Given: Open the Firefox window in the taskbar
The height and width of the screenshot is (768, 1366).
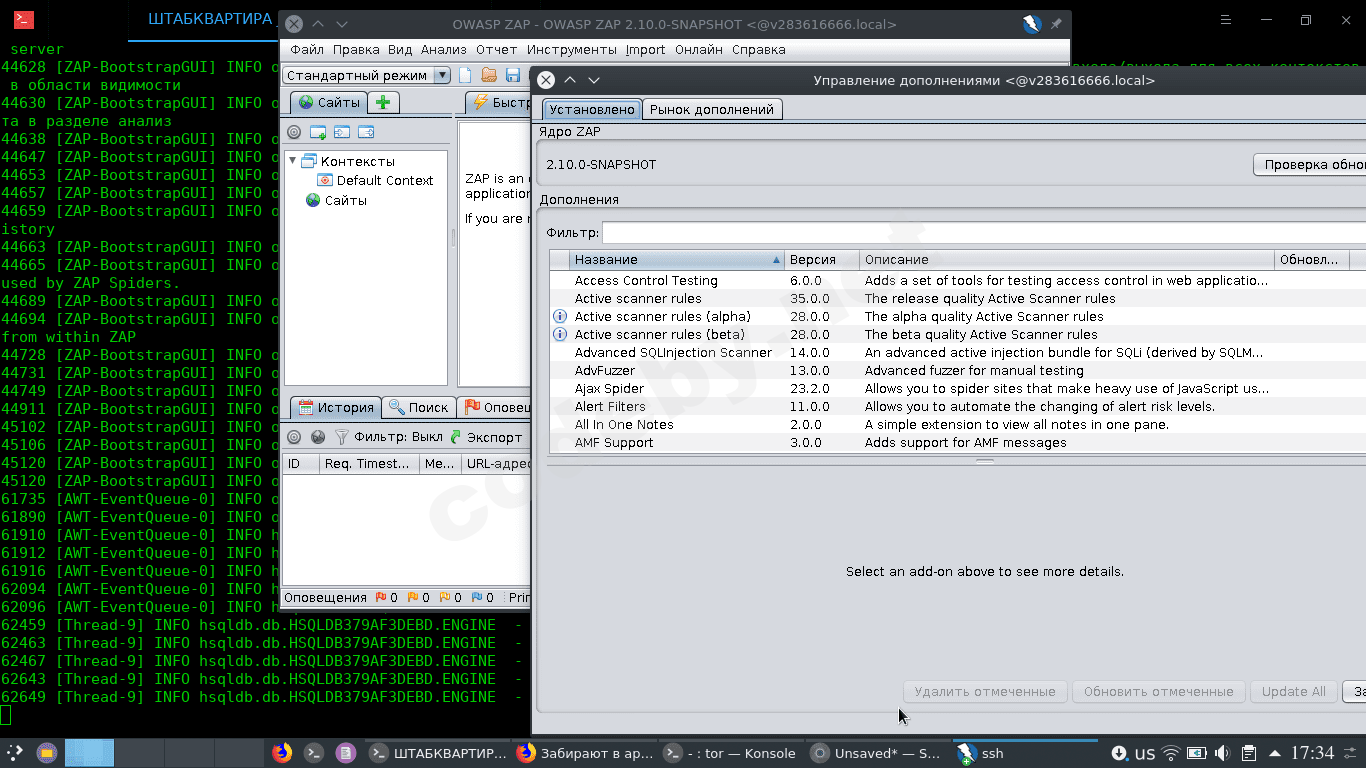Looking at the screenshot, I should pos(584,753).
